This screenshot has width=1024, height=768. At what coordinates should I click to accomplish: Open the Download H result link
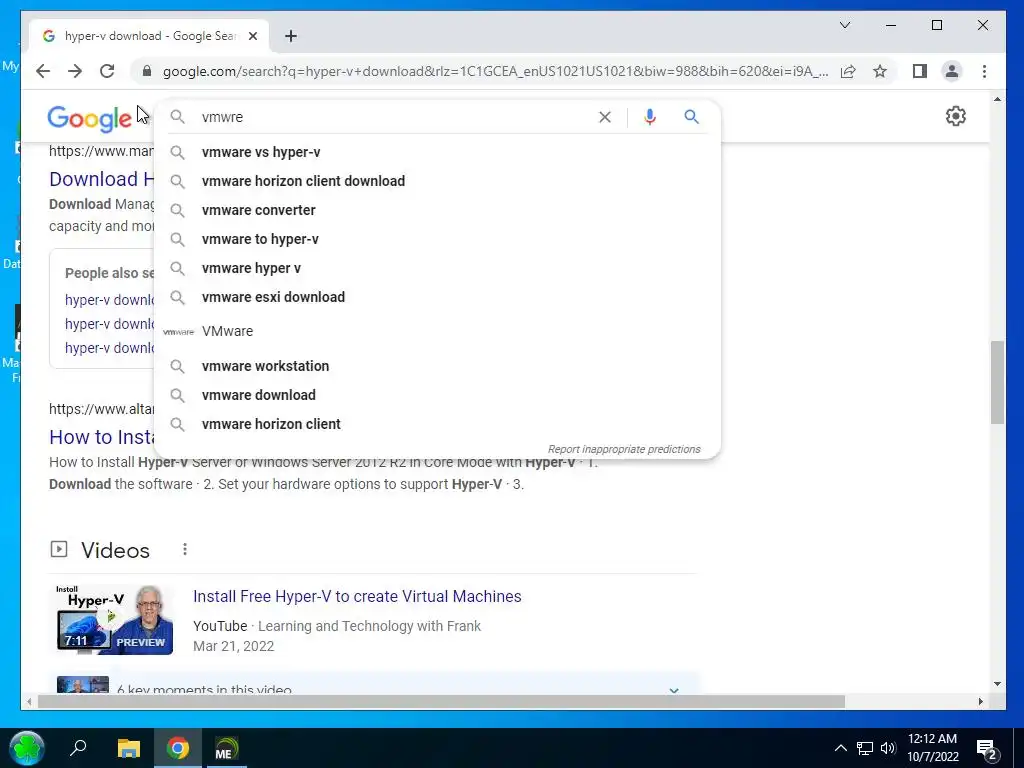coord(101,179)
